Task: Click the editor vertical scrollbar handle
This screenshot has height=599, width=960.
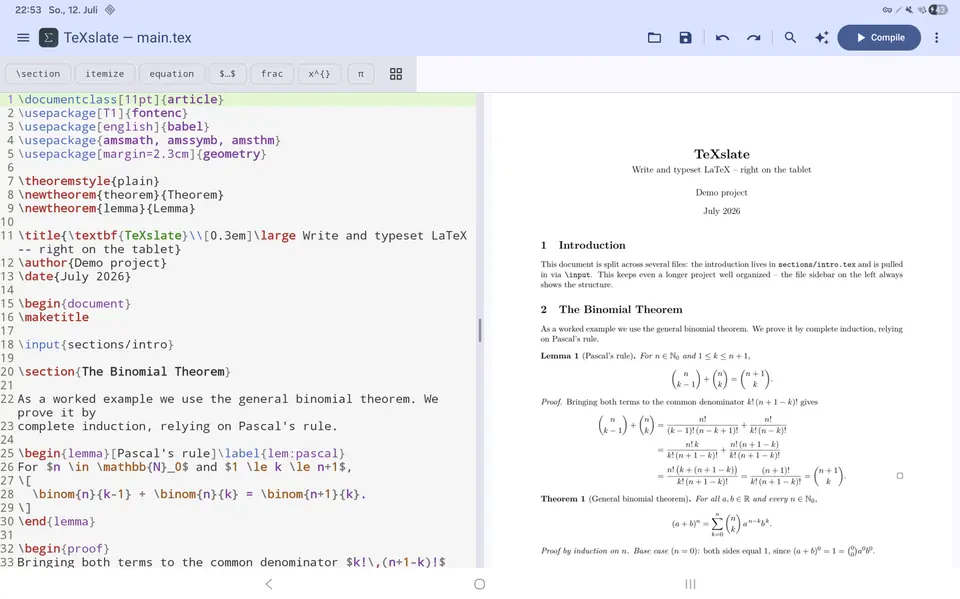Action: point(480,330)
